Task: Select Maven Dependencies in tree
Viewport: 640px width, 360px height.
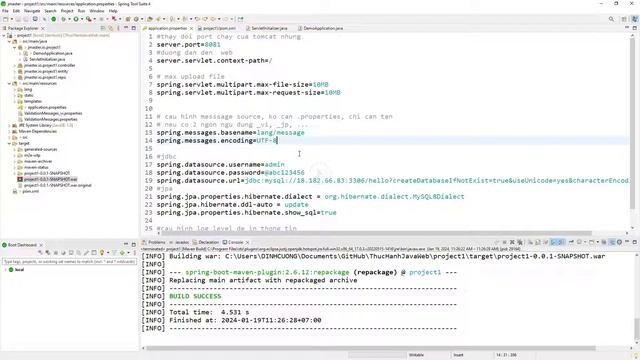Action: click(x=38, y=131)
